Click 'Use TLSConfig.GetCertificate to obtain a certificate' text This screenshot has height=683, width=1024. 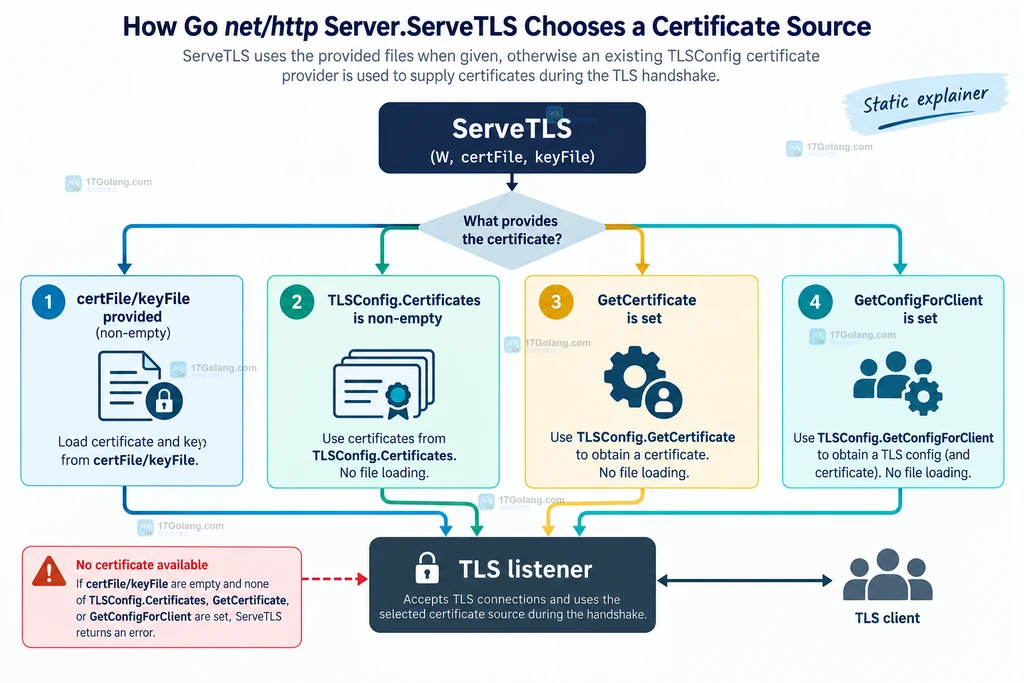(x=643, y=455)
